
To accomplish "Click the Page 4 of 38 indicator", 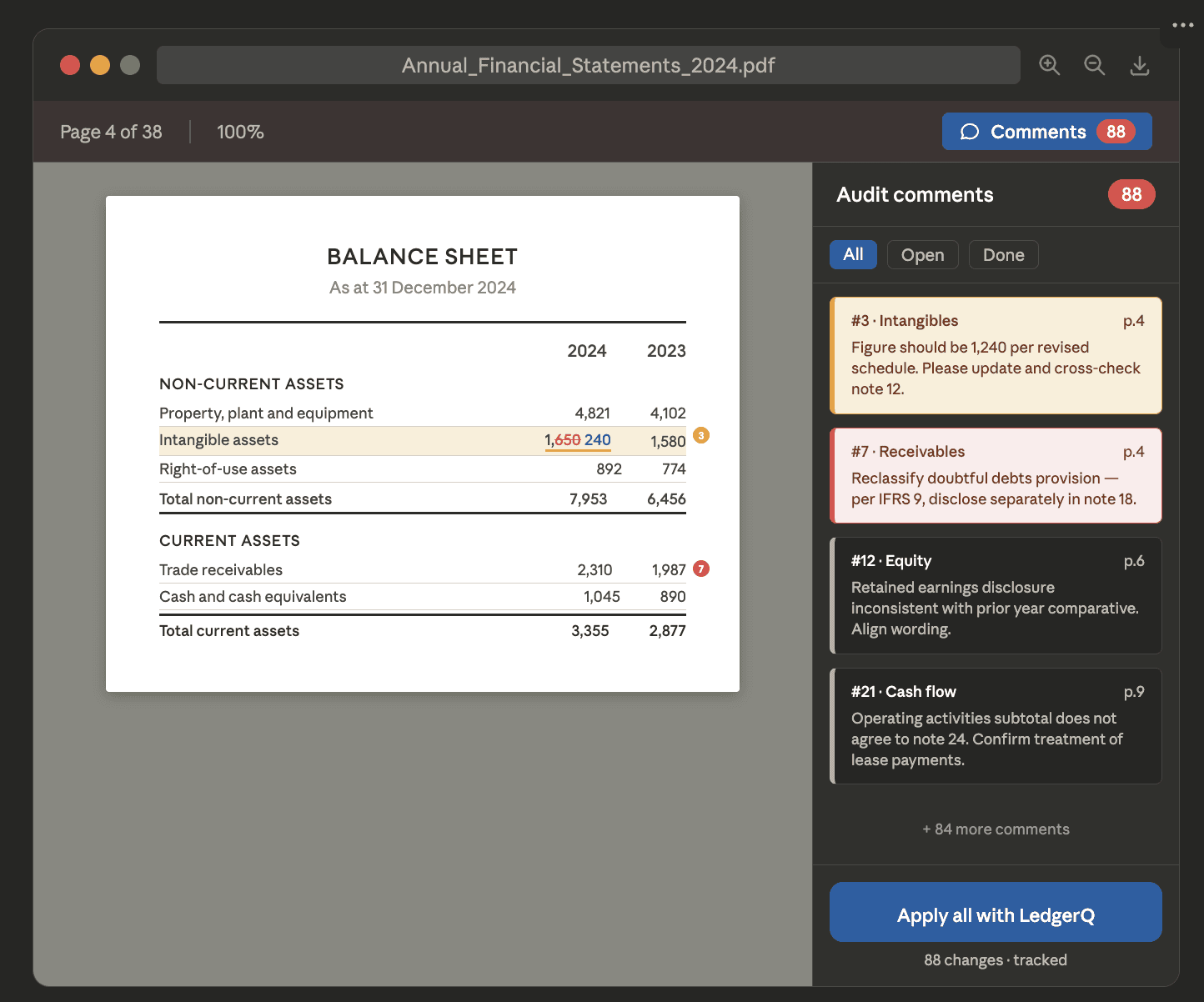I will [111, 132].
